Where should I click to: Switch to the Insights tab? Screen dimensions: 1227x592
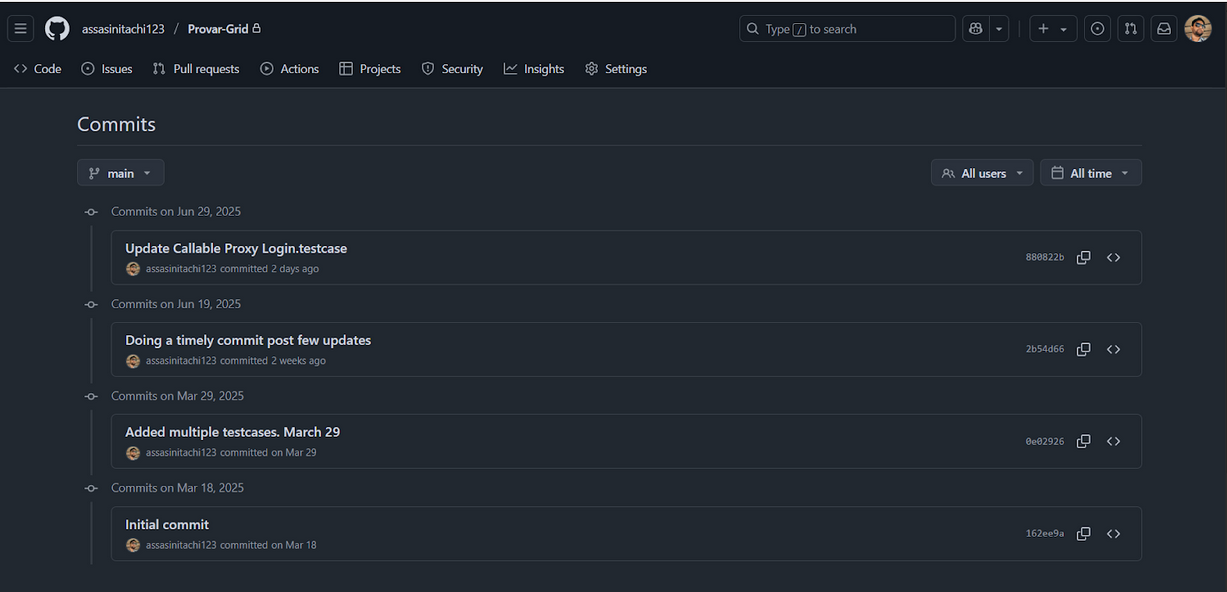(534, 69)
